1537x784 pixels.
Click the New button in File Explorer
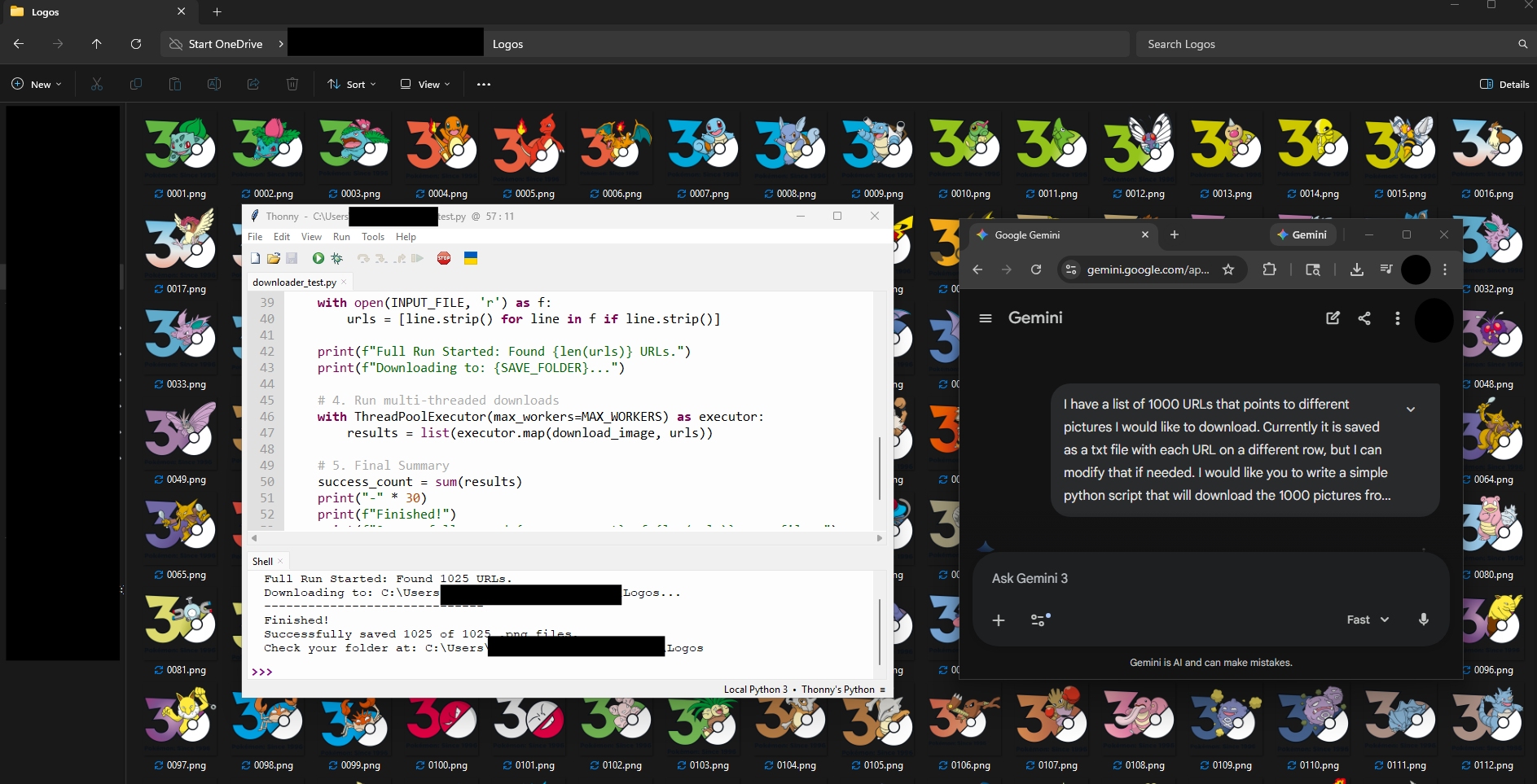37,84
